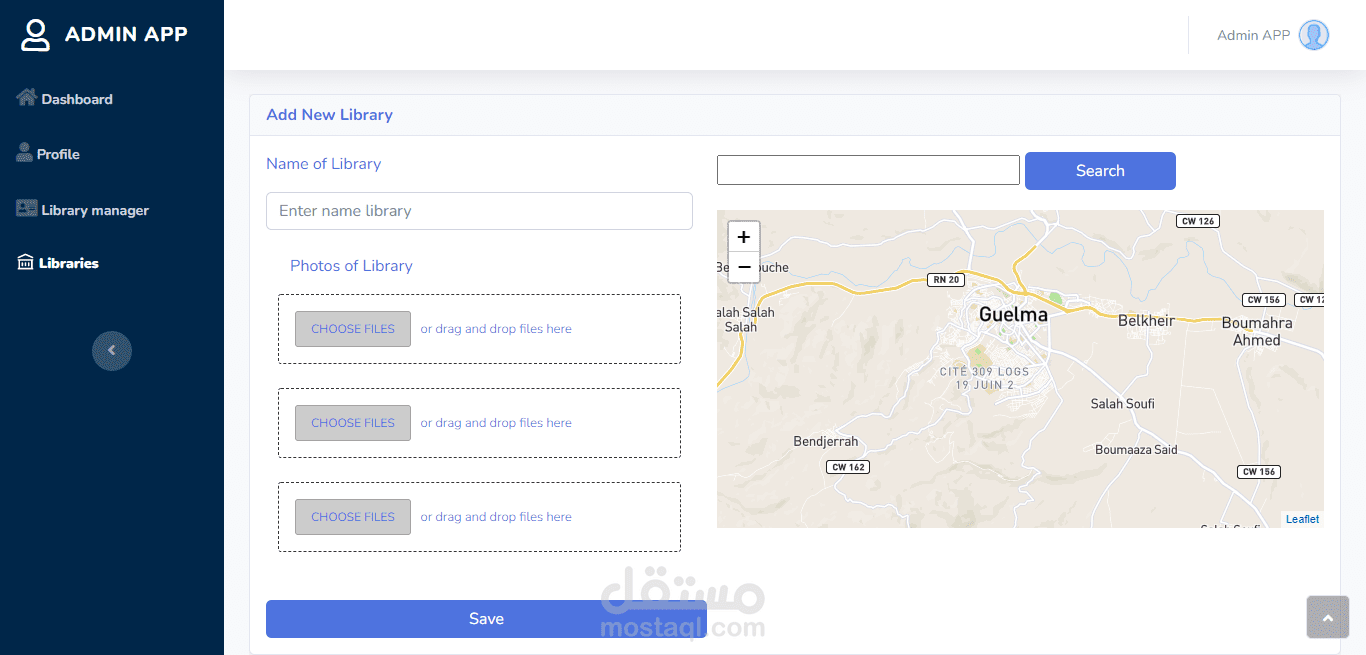Click the Save button
1366x655 pixels.
486,619
